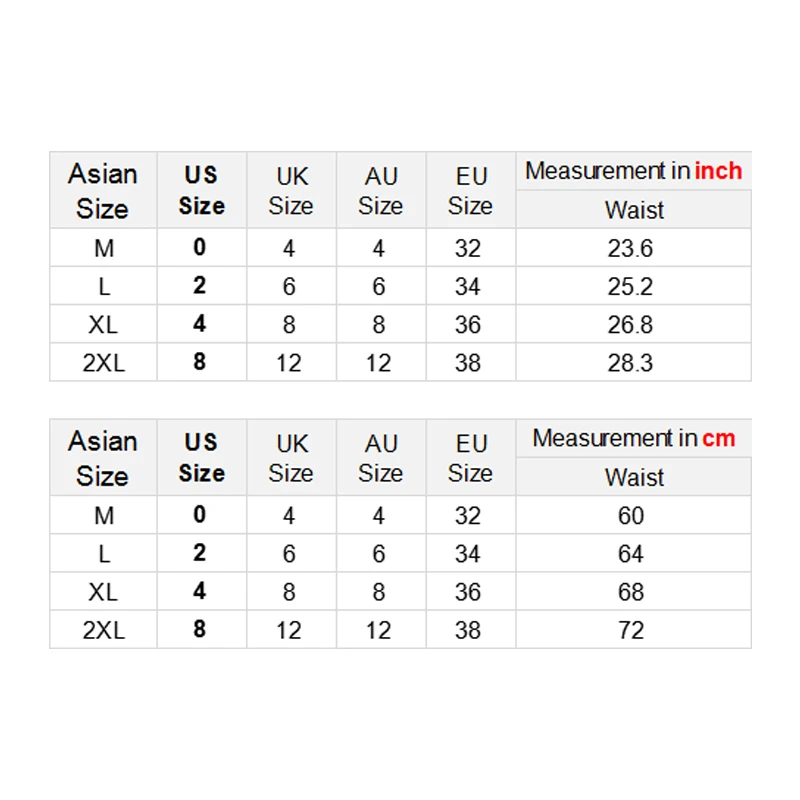Image resolution: width=800 pixels, height=800 pixels.
Task: Click the 'Waist' header in inch table
Action: tap(634, 211)
